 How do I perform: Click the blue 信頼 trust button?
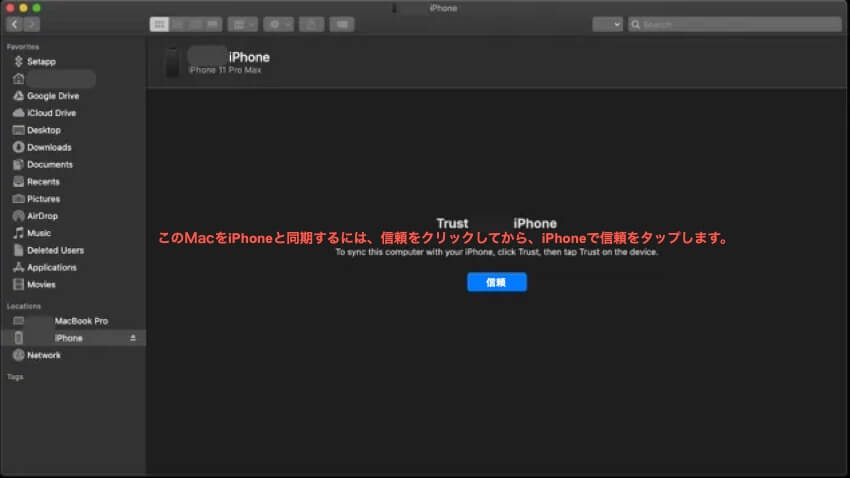point(497,282)
